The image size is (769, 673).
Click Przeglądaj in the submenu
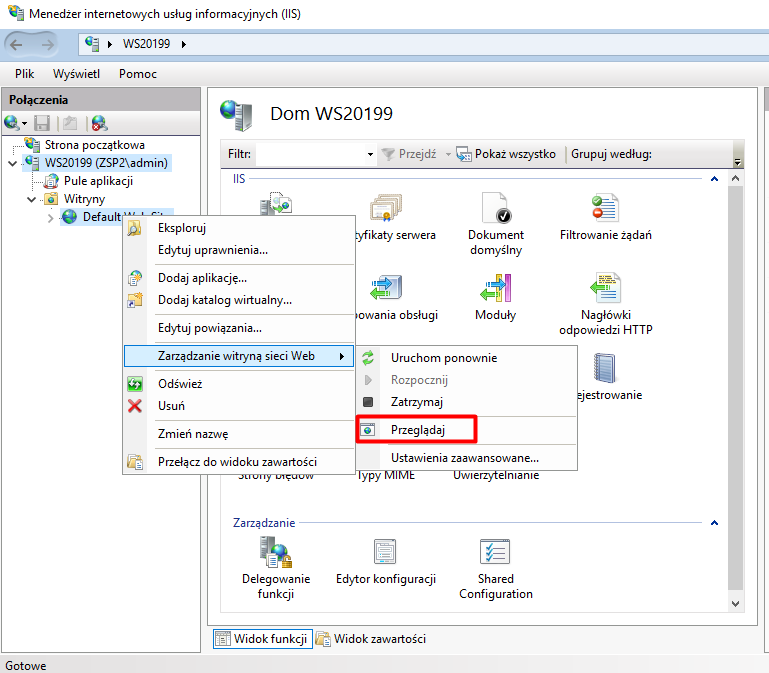(x=418, y=429)
